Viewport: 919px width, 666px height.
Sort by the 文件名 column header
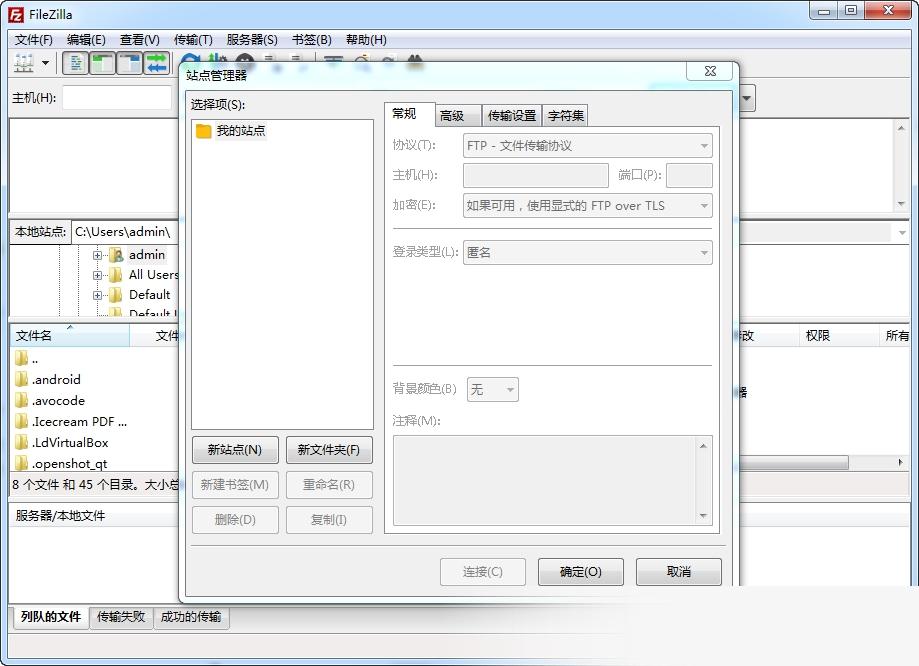click(69, 336)
